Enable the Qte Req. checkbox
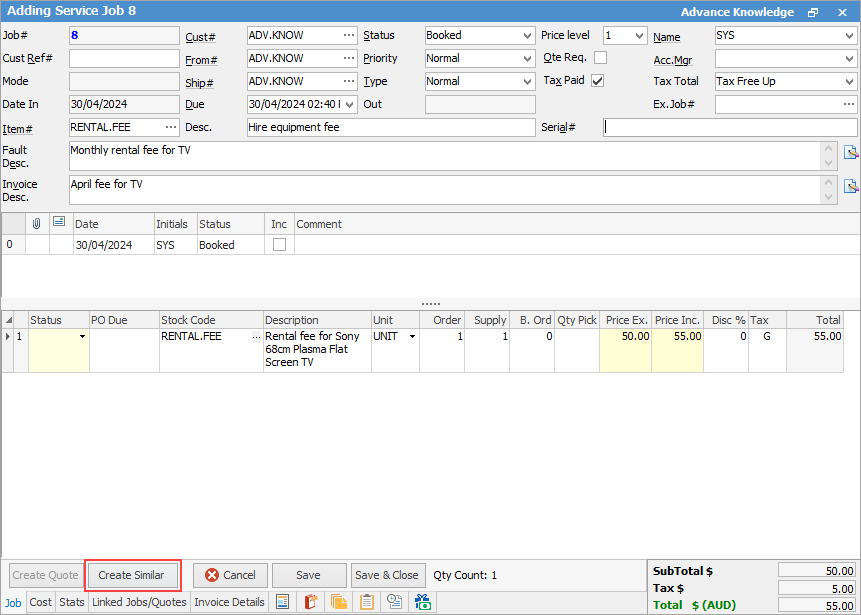 (x=600, y=58)
